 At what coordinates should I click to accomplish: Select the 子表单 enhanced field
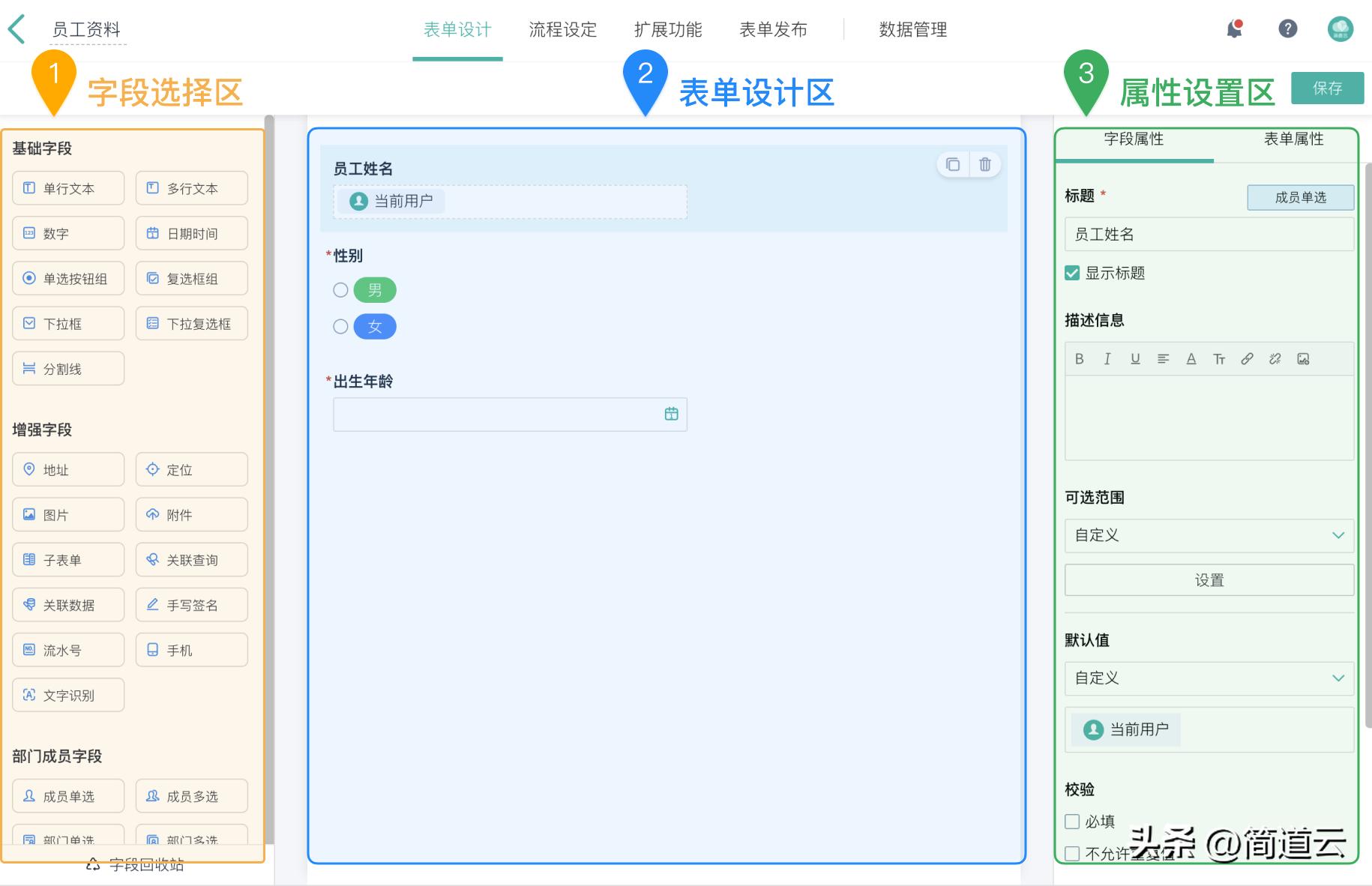tap(67, 559)
